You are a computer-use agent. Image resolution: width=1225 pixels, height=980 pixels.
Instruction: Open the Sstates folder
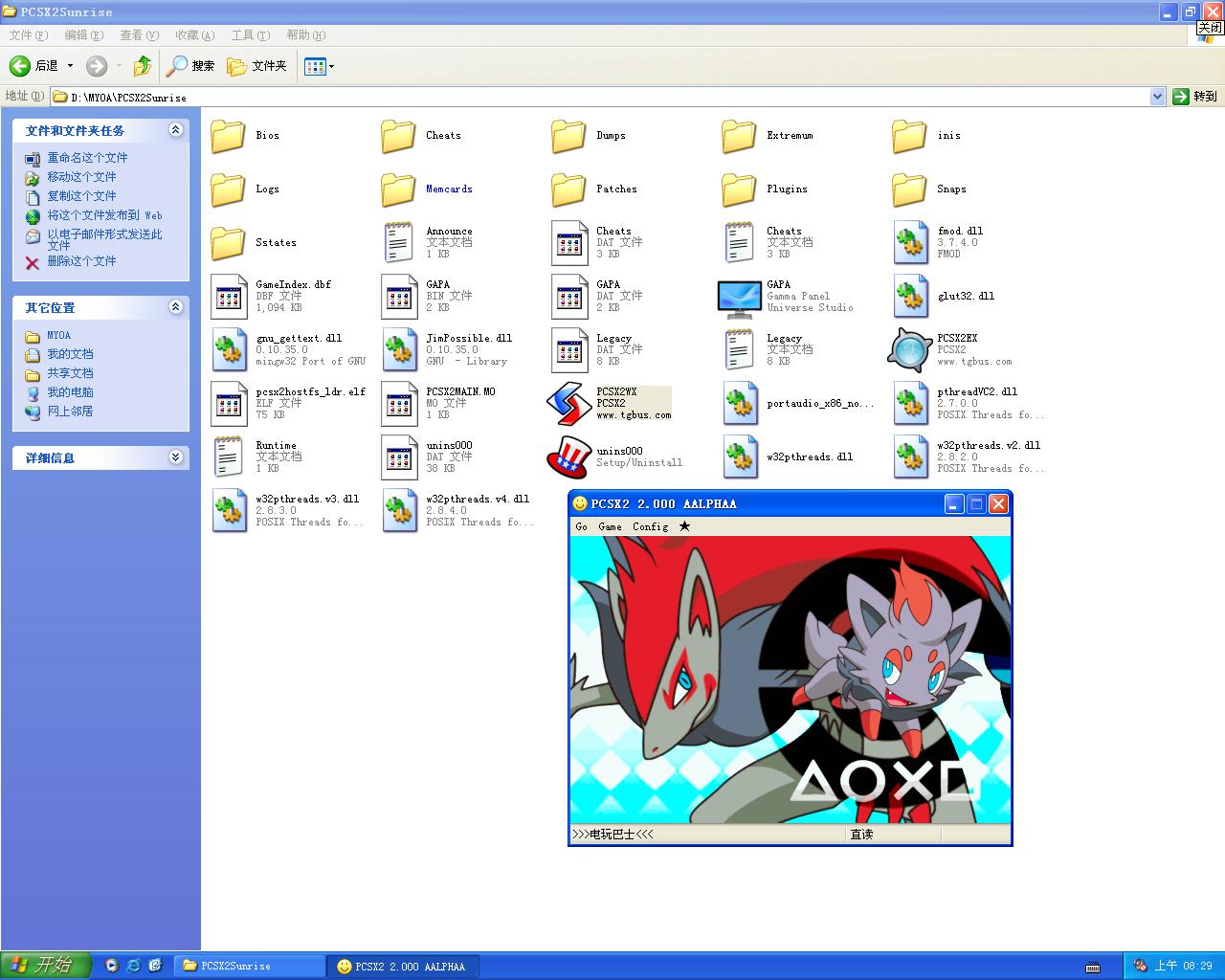[x=228, y=243]
